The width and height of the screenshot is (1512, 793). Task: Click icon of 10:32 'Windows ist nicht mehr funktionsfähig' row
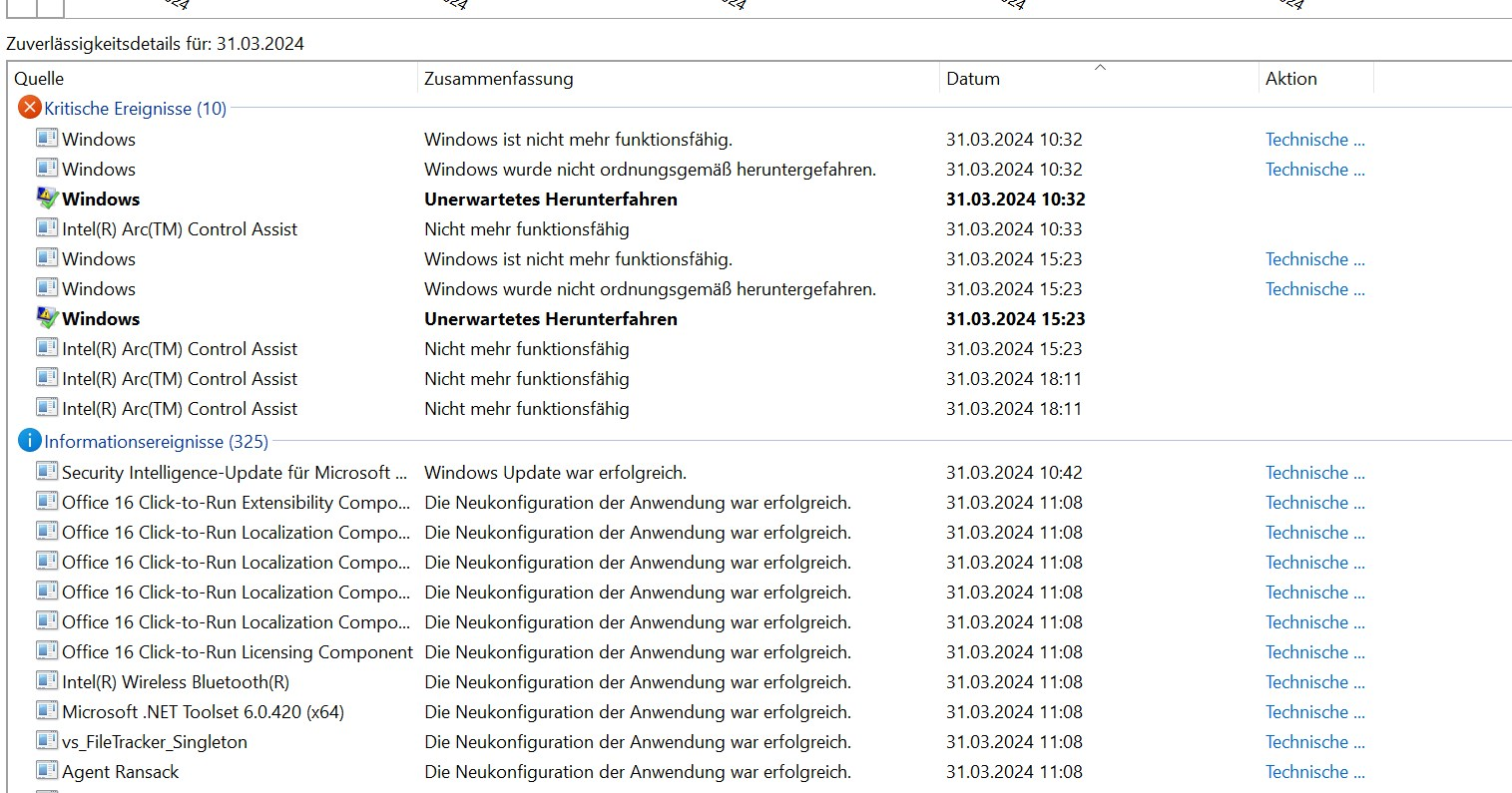(x=47, y=138)
